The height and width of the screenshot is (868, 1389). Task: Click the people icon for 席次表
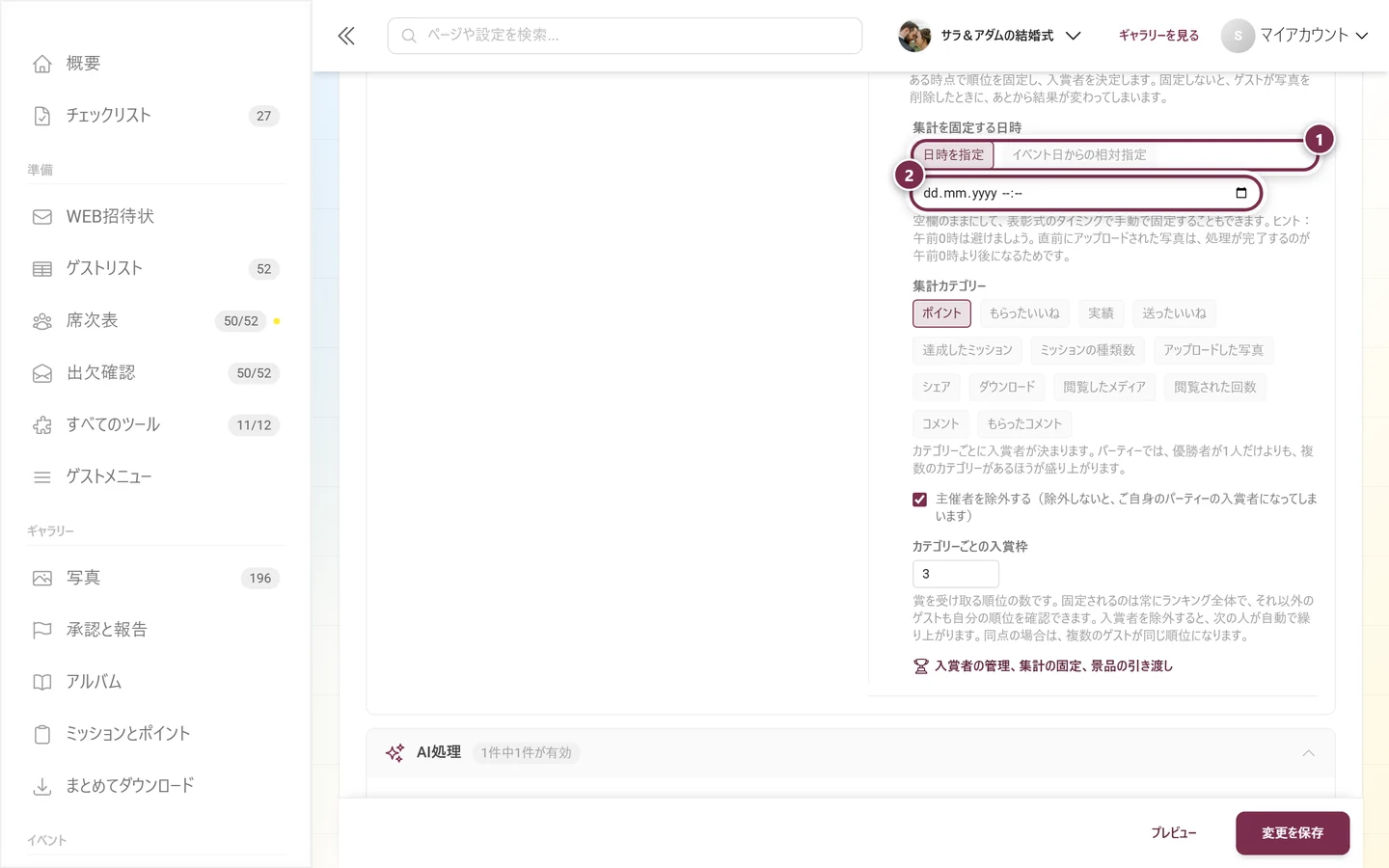pos(42,321)
